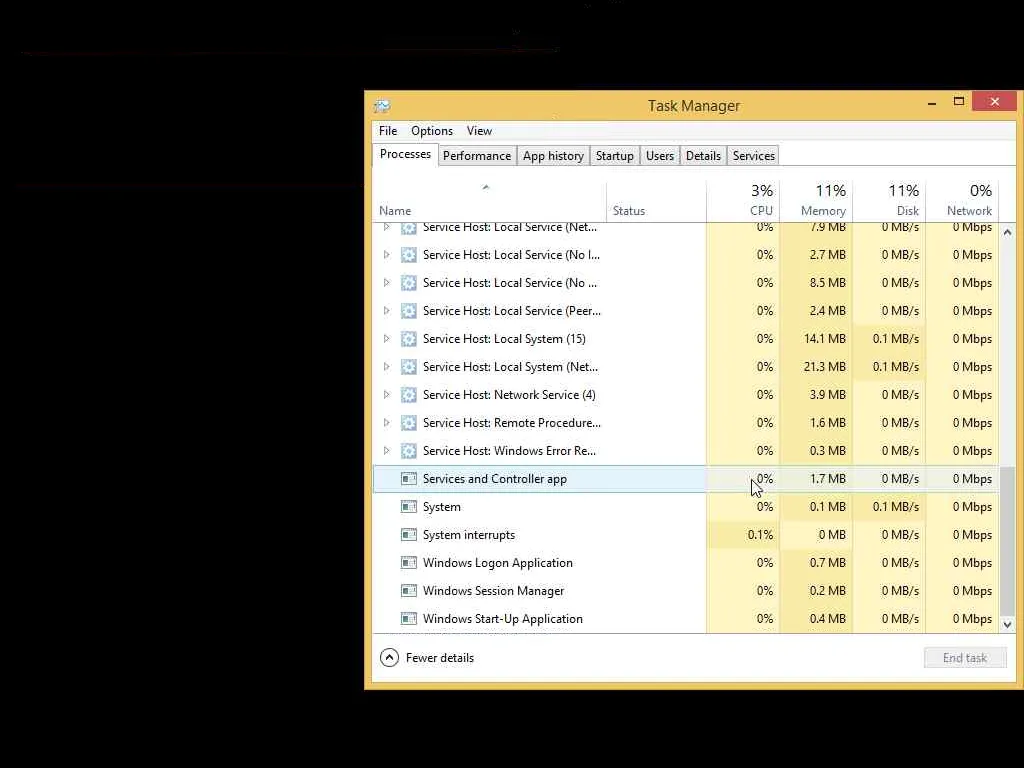This screenshot has height=768, width=1024.
Task: Expand Service Host: Local Service (Peer... row
Action: pyautogui.click(x=387, y=311)
